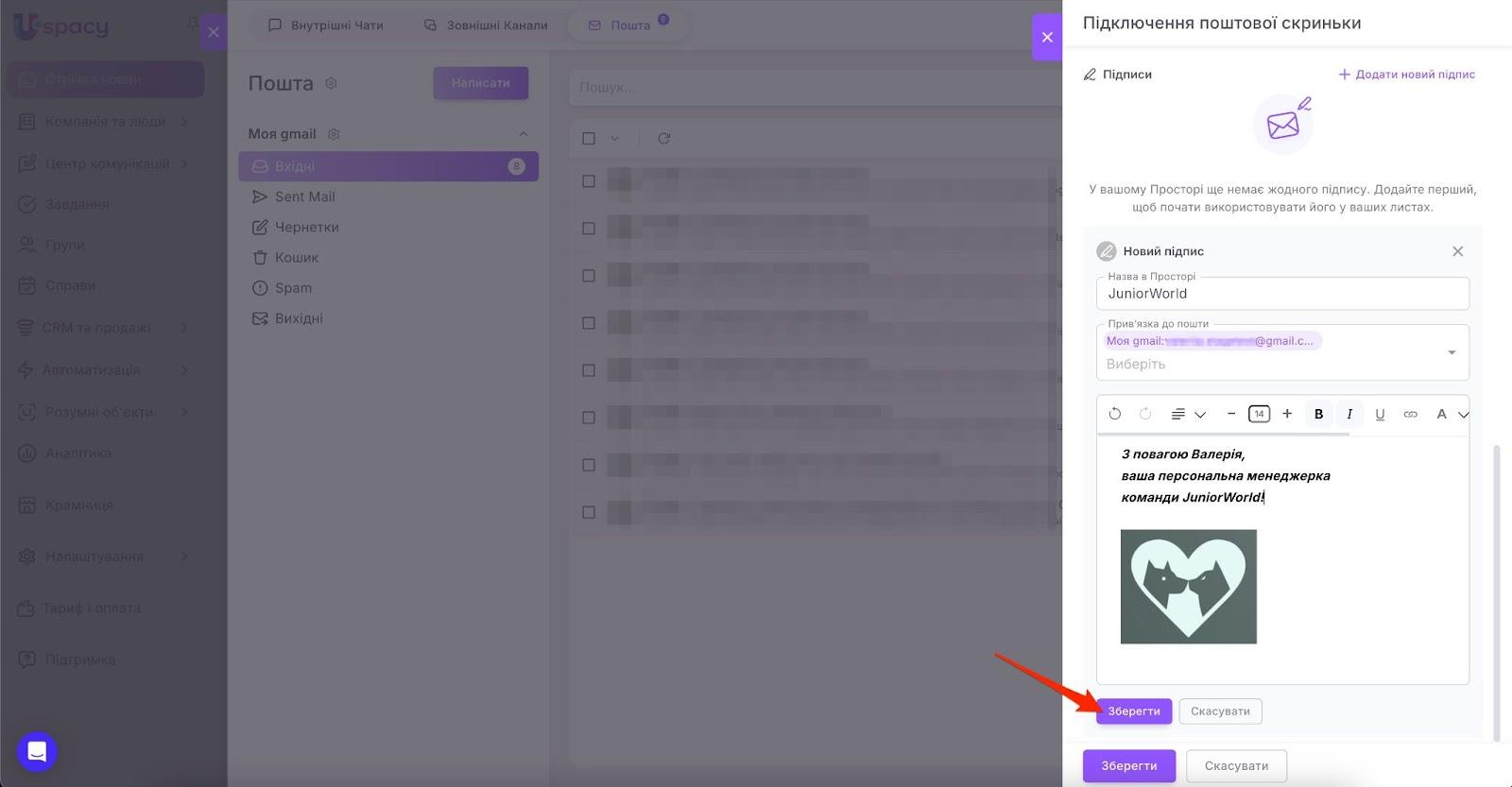Expand Налаштування sidebar item
This screenshot has height=787, width=1512.
106,556
